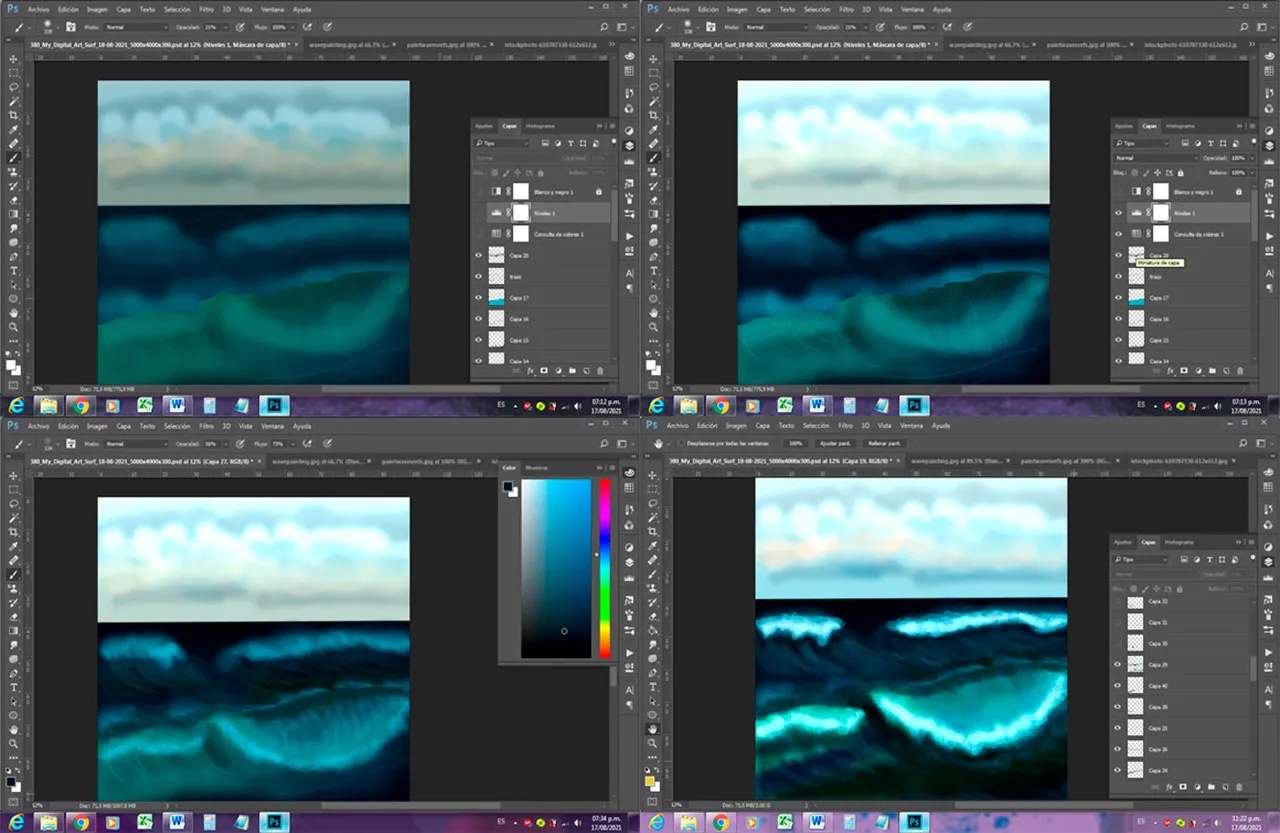Open the Opacidad 21% dropdown arrow in the 07:12 p.m. window
Screen dimensions: 1280x833
tap(225, 27)
